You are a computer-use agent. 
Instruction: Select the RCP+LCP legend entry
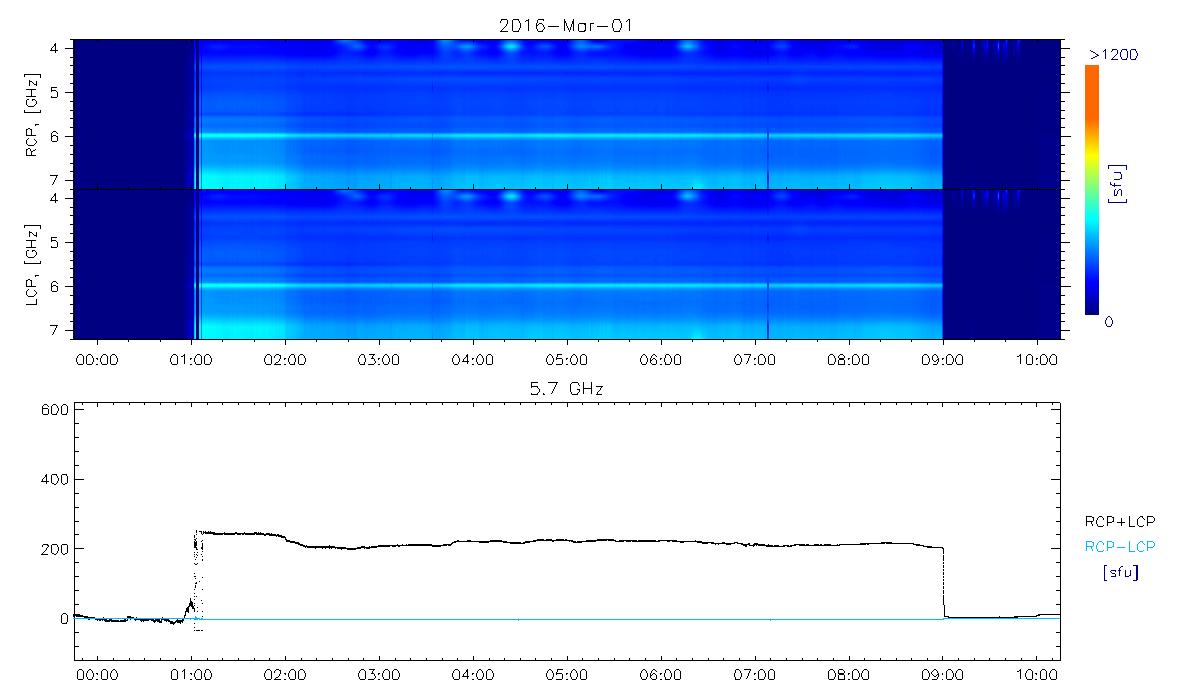point(1119,521)
